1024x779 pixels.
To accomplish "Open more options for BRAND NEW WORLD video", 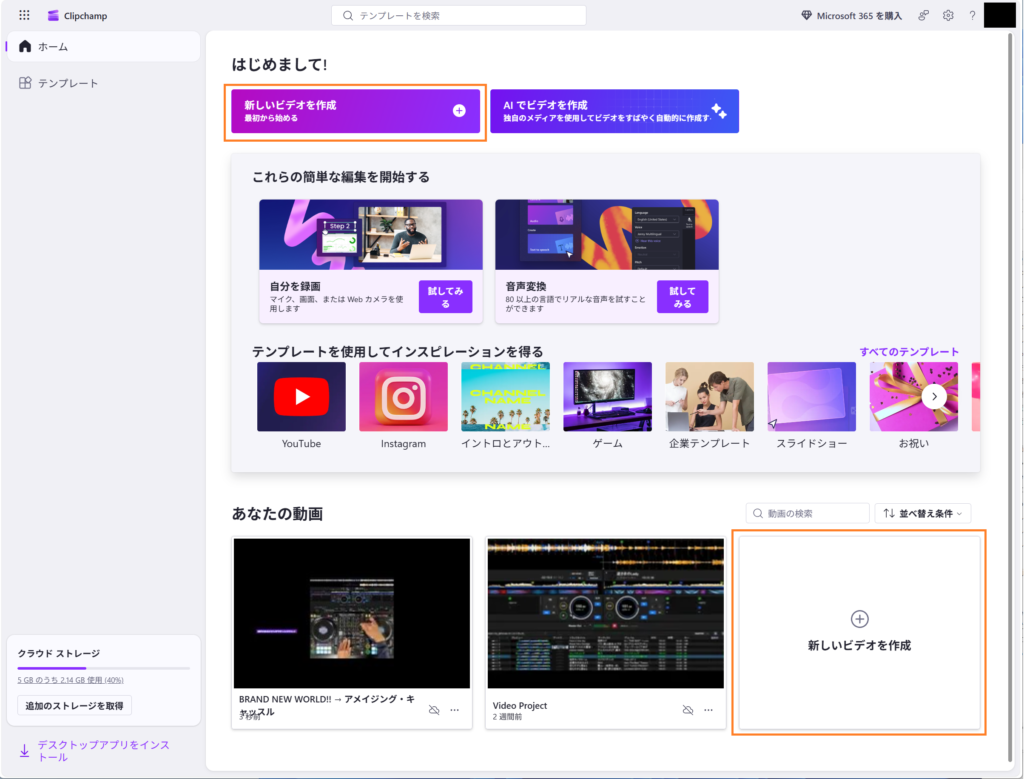I will click(454, 710).
